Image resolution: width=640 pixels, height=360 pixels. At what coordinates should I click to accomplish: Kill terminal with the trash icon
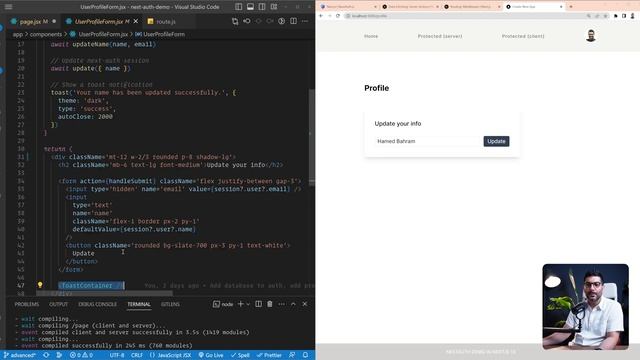[x=270, y=304]
